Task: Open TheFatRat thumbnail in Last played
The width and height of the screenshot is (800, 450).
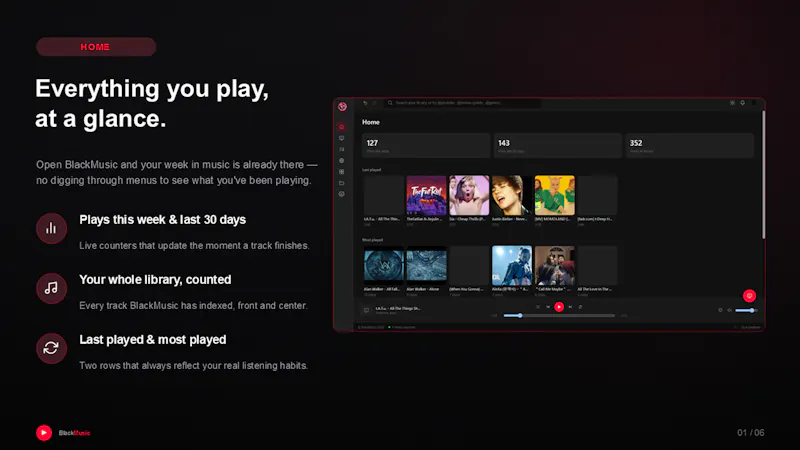Action: click(427, 195)
